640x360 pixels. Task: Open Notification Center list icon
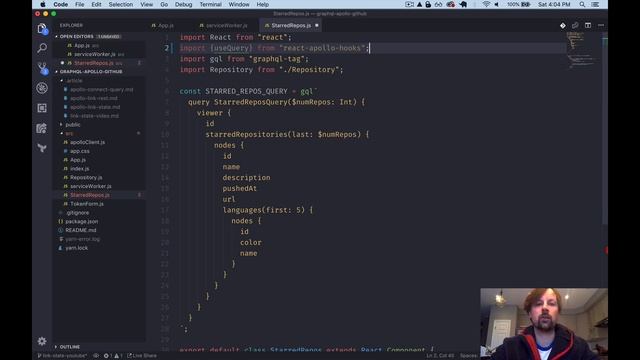click(596, 4)
